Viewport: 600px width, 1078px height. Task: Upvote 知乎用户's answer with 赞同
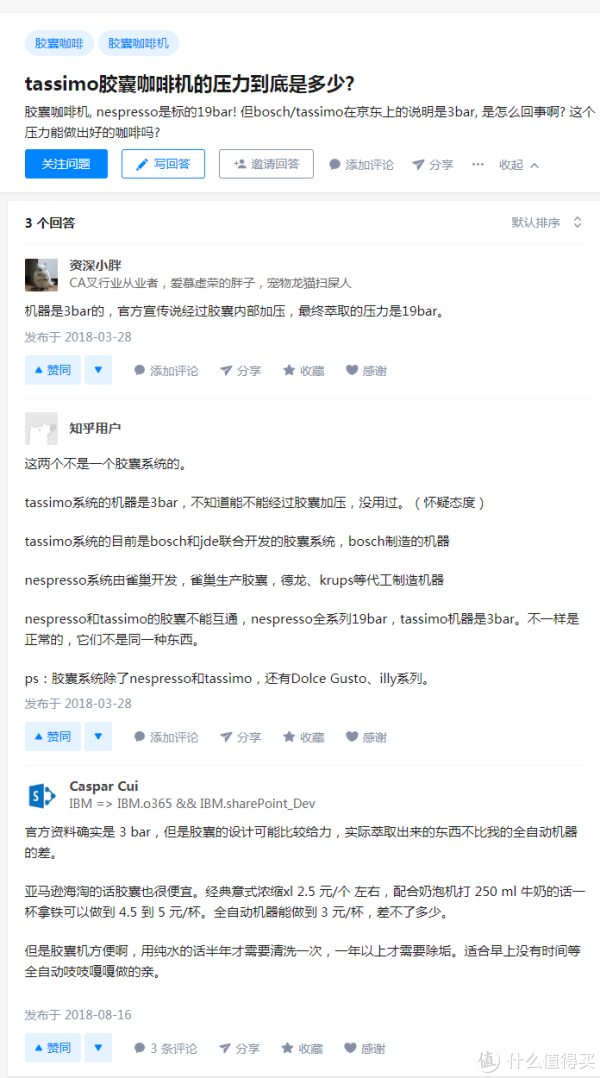(x=53, y=736)
